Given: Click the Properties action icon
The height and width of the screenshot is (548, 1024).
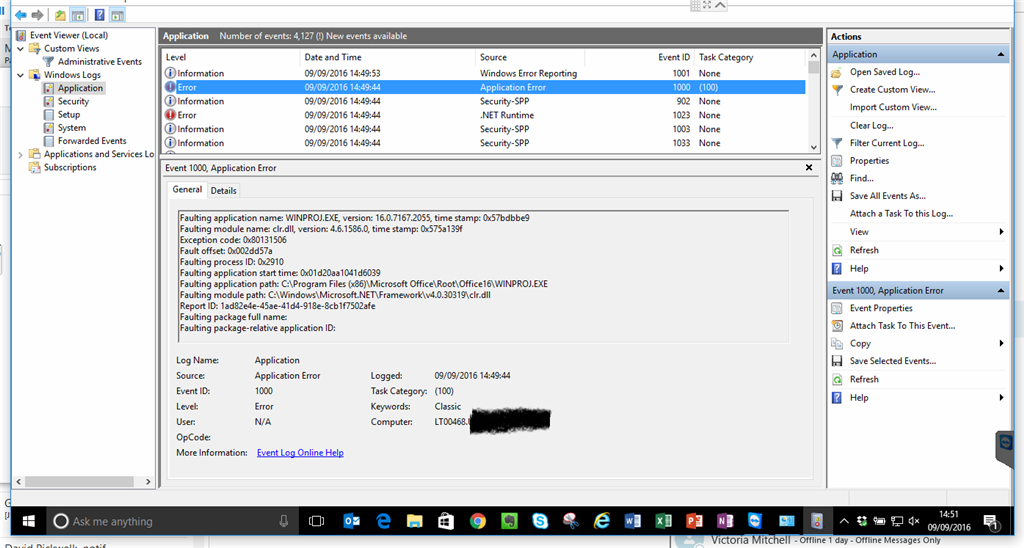Looking at the screenshot, I should coord(837,161).
